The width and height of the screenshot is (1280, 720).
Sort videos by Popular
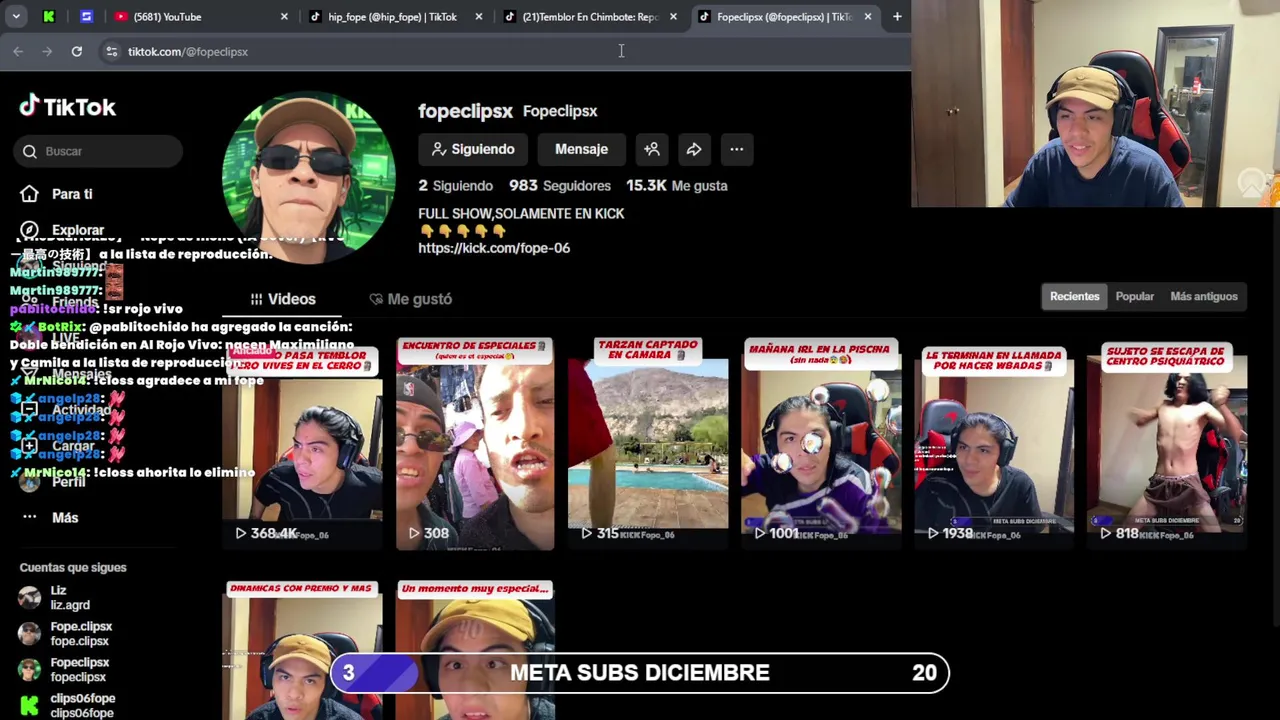[x=1134, y=296]
